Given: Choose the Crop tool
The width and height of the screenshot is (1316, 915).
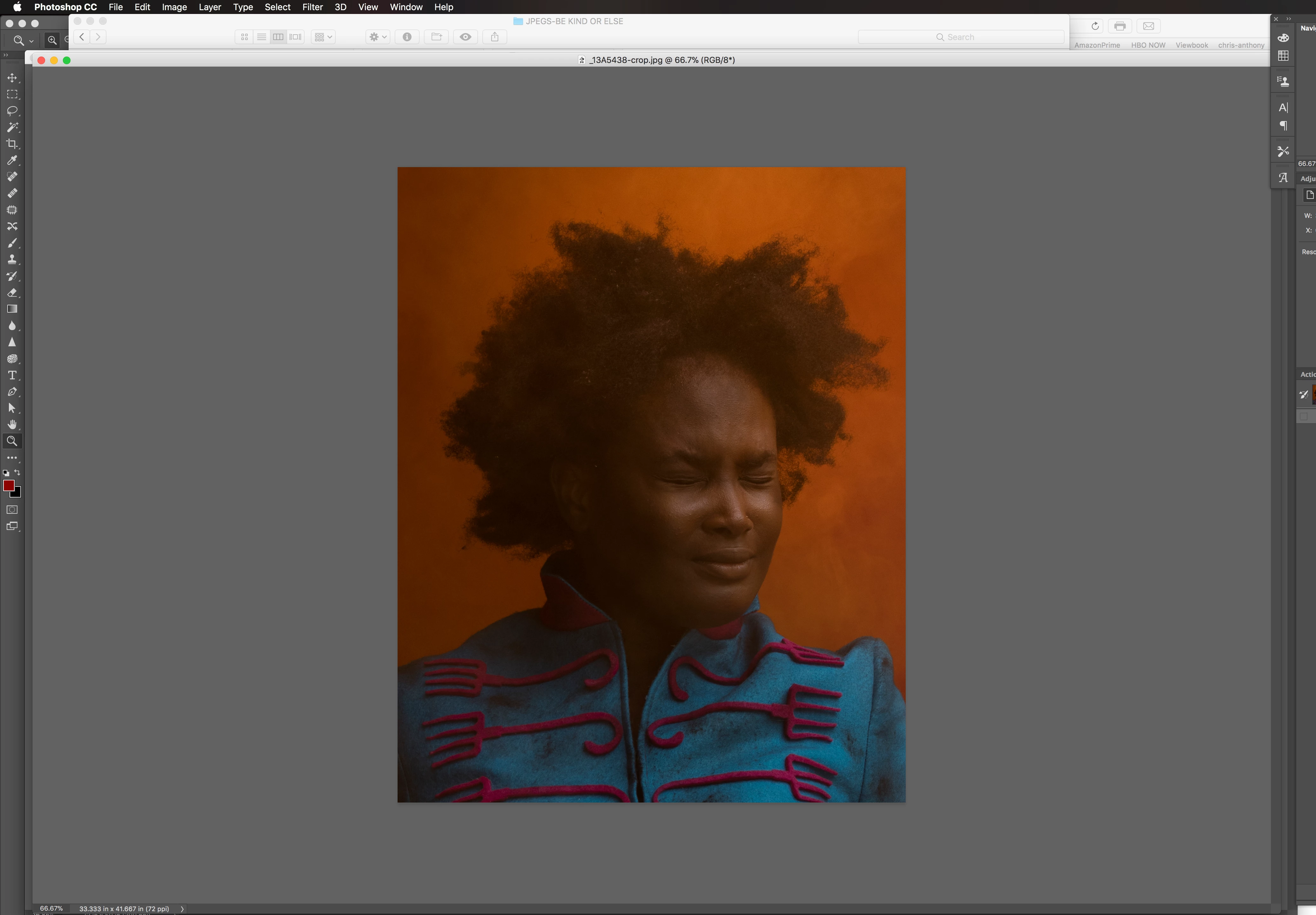Looking at the screenshot, I should 12,144.
